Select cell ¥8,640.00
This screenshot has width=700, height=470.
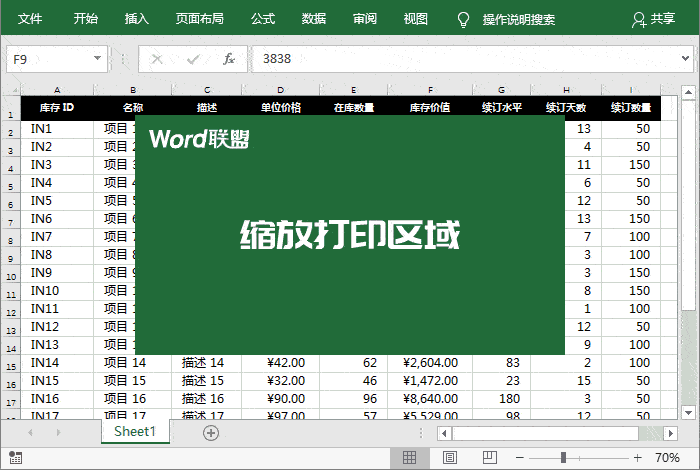(430, 399)
